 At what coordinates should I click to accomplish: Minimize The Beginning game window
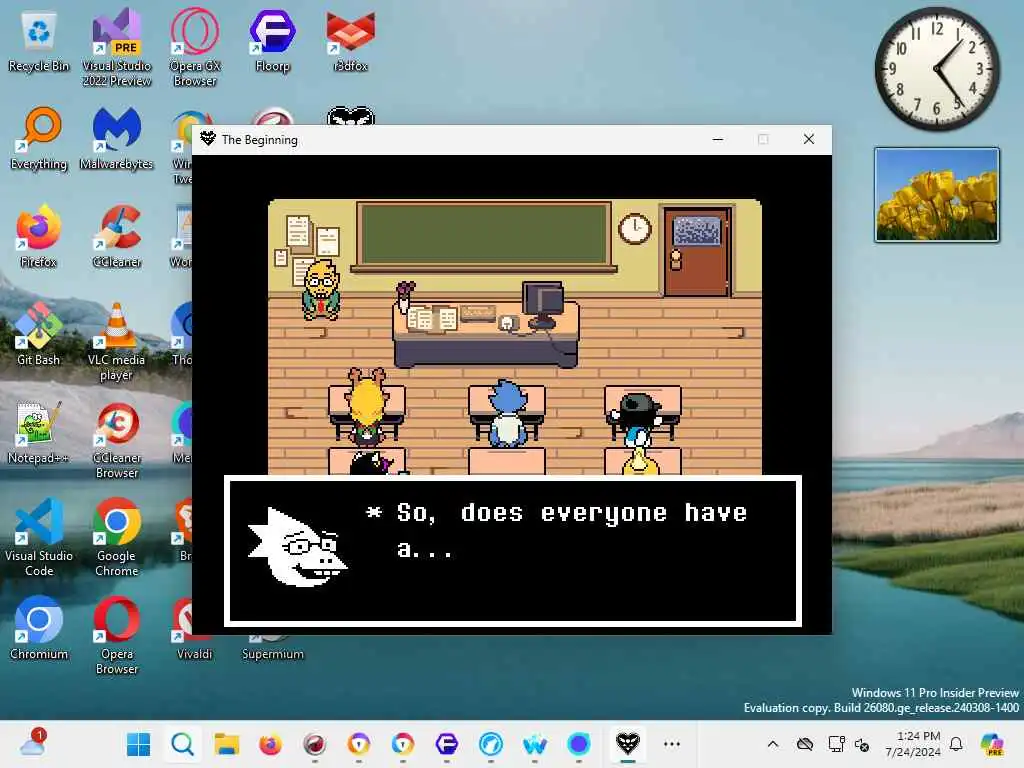(x=718, y=139)
